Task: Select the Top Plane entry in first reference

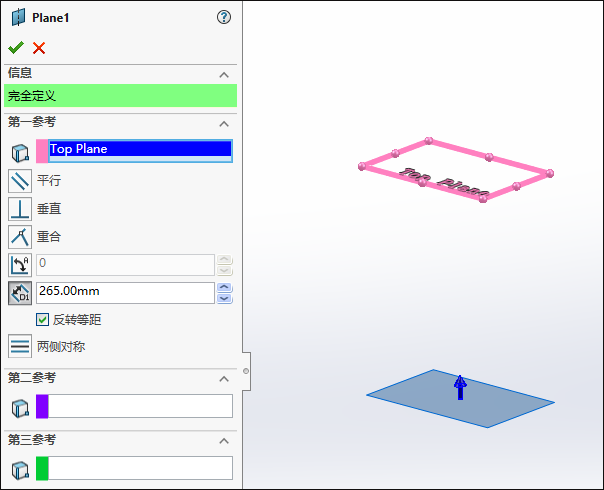Action: coord(140,149)
